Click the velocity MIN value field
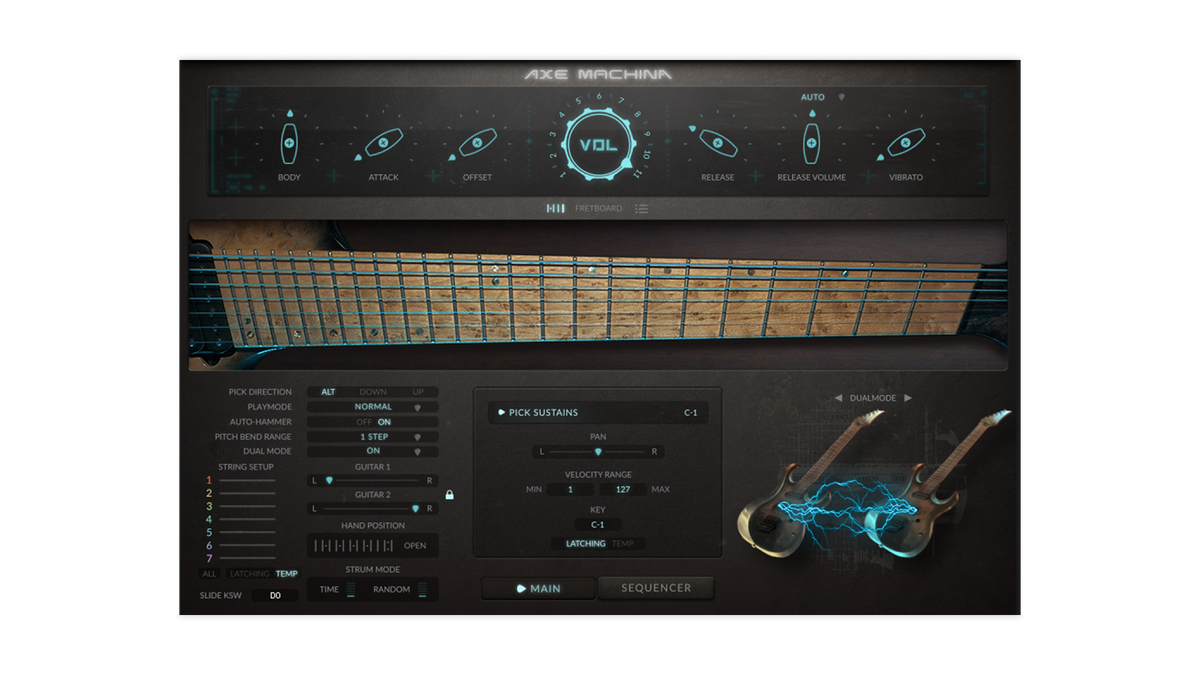 572,489
